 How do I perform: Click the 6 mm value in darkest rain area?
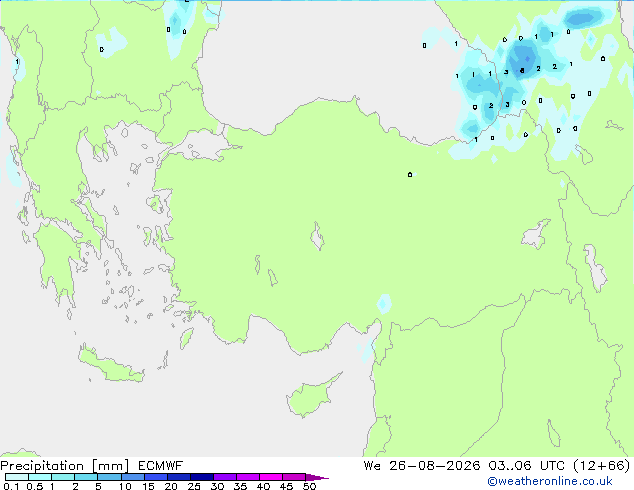(x=522, y=71)
